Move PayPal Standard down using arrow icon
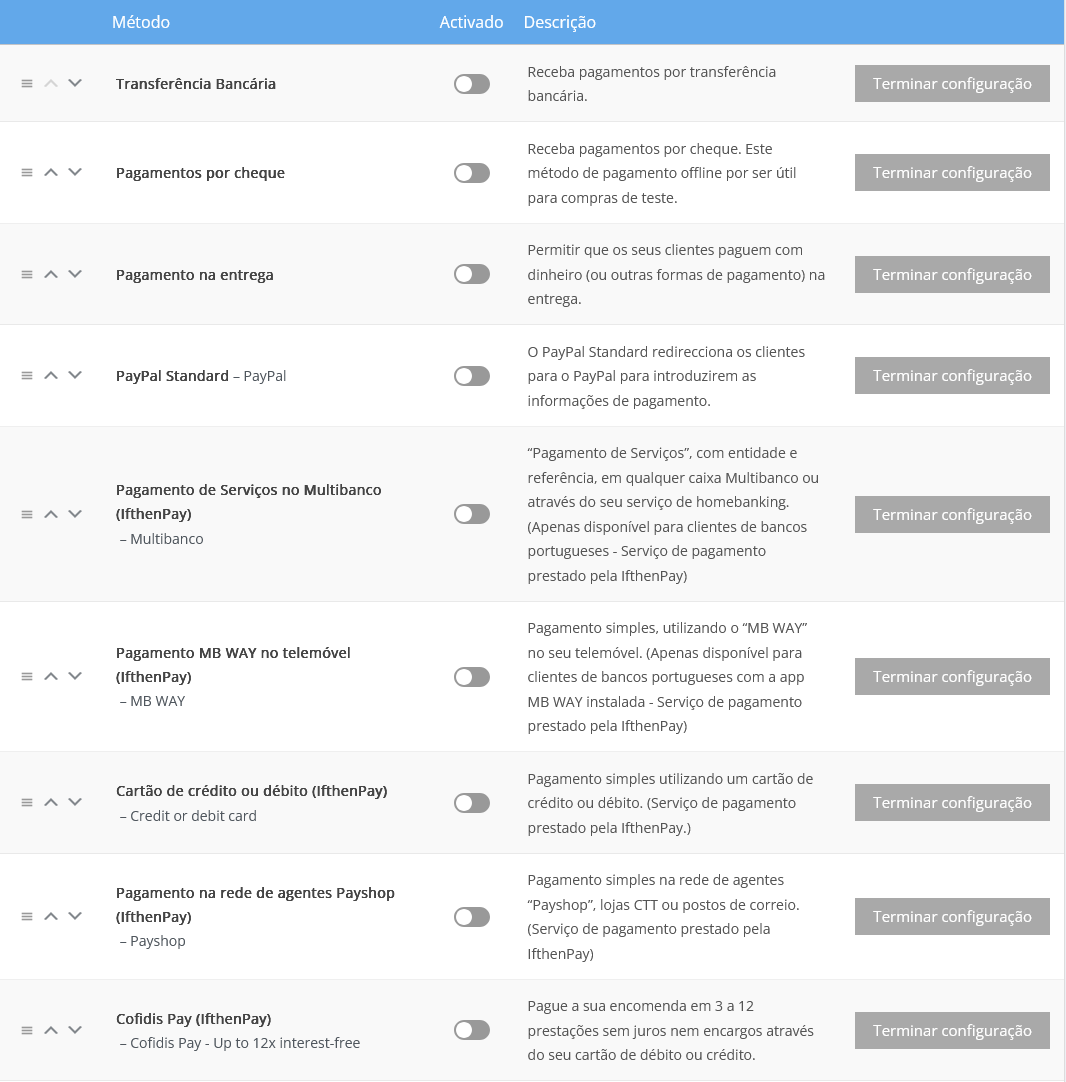This screenshot has width=1066, height=1082. 75,375
